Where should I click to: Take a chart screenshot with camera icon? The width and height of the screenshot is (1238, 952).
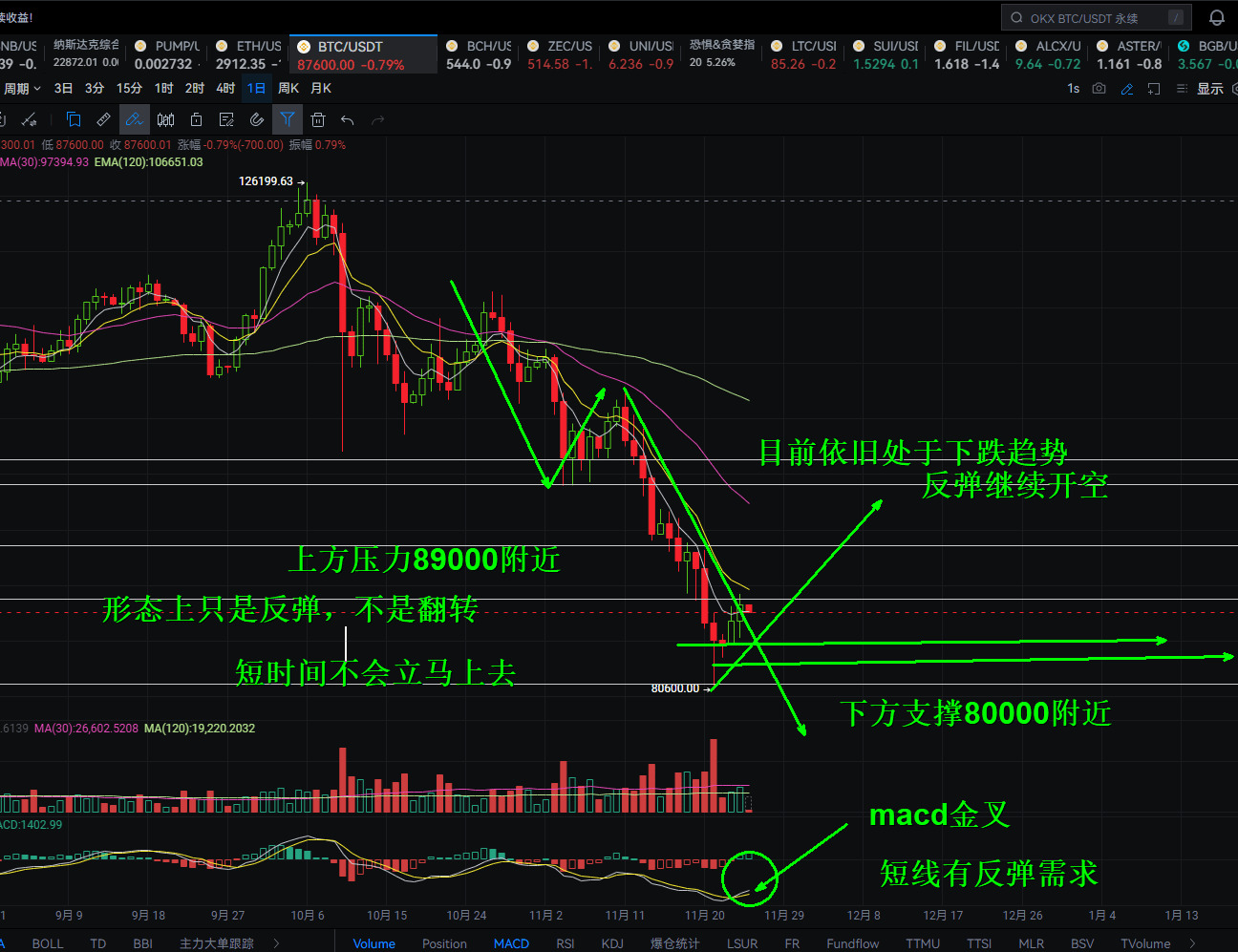point(1099,88)
